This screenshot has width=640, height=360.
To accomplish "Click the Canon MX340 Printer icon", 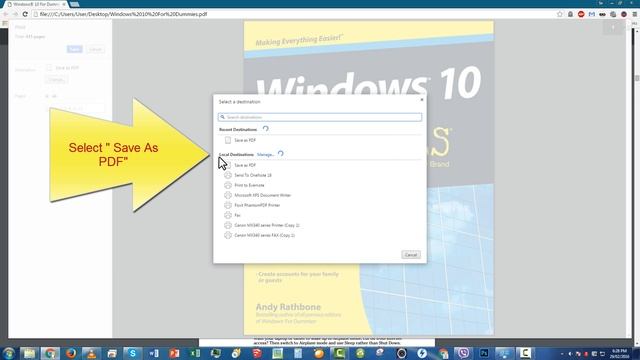I will click(228, 225).
